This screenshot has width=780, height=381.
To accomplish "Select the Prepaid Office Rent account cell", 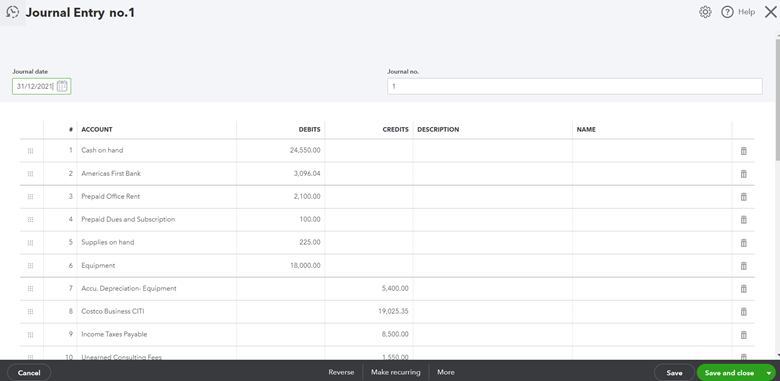I will coord(157,196).
